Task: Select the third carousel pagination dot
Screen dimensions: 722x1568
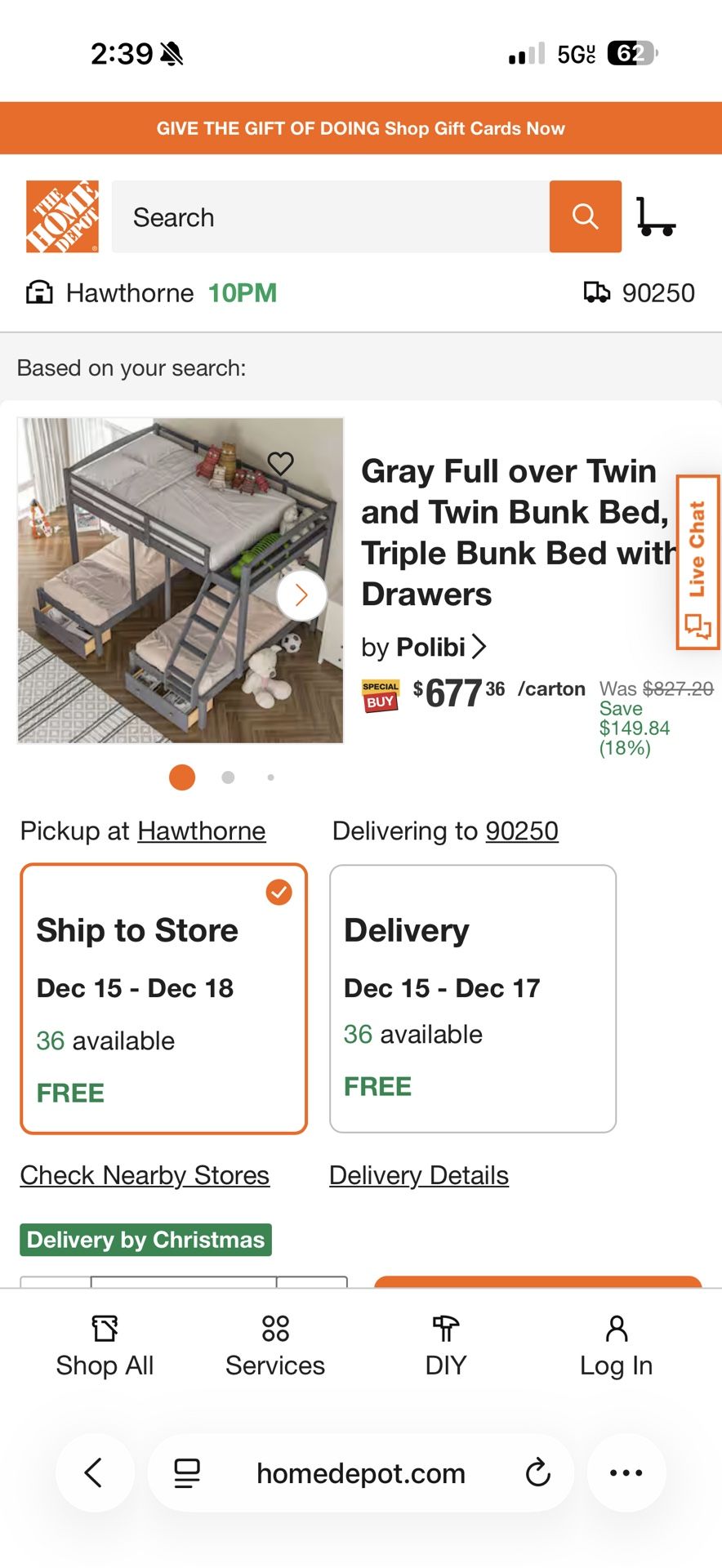Action: 270,777
